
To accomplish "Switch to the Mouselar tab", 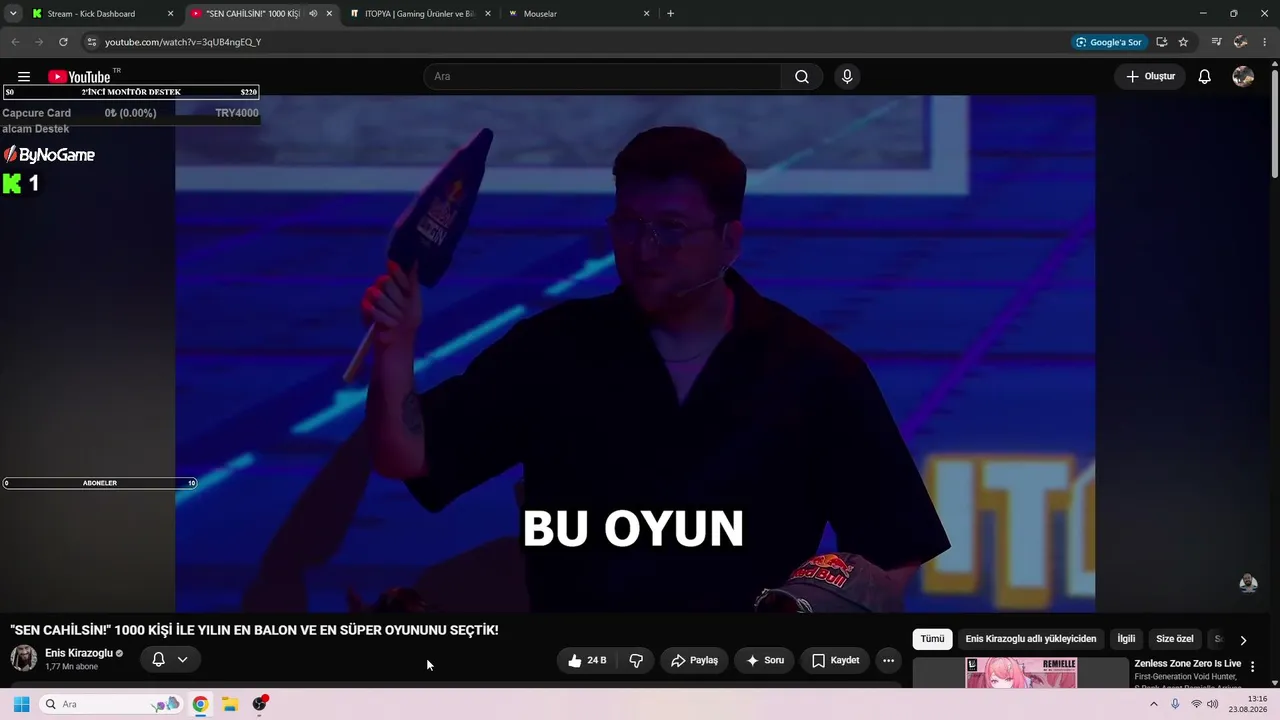I will [579, 14].
